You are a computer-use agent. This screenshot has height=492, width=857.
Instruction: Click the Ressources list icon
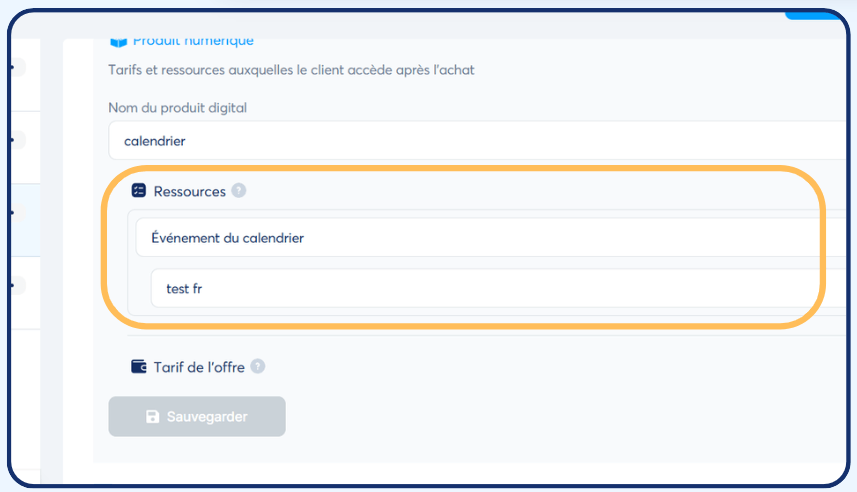click(x=139, y=191)
